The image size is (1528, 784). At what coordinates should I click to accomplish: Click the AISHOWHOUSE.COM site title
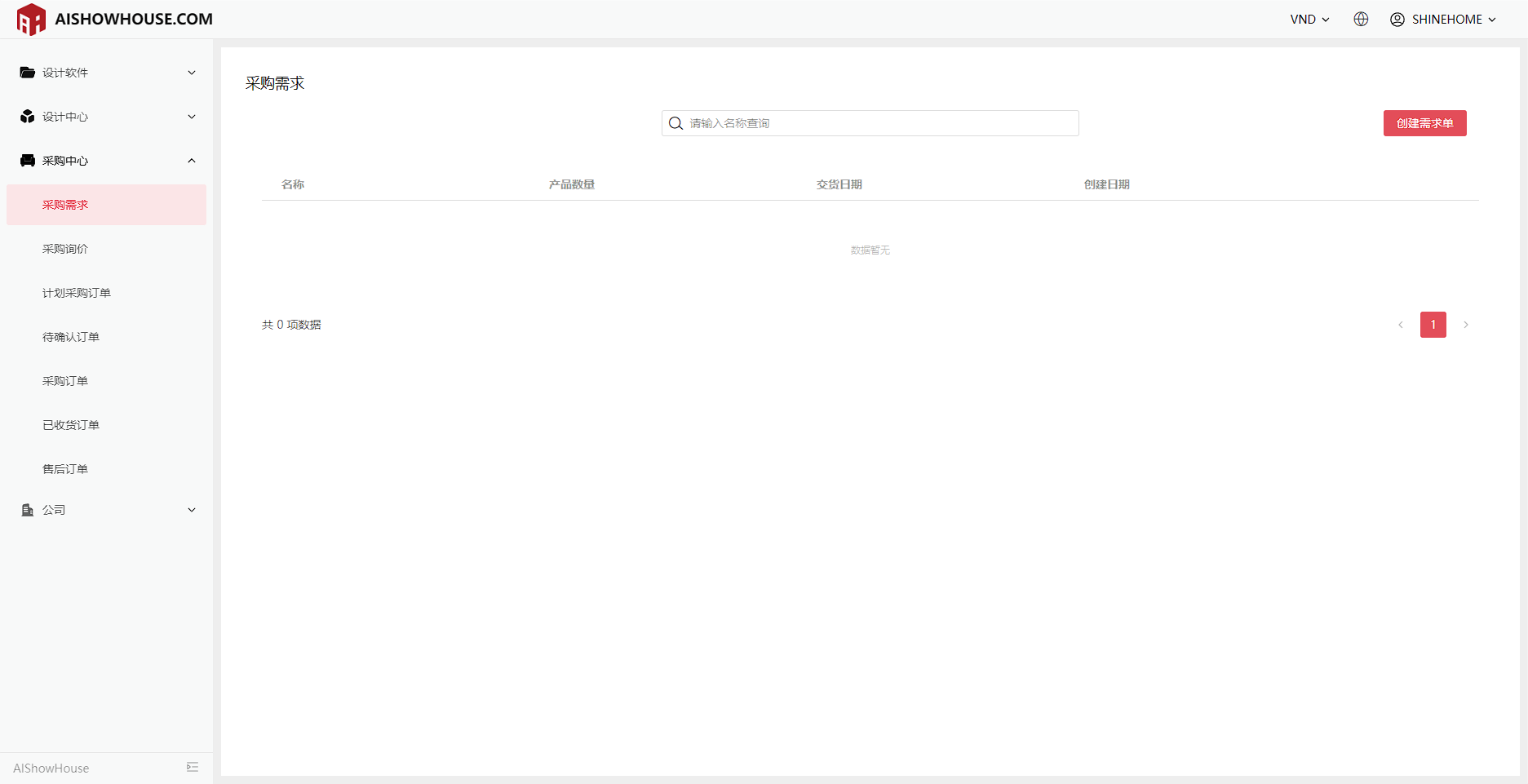(134, 19)
